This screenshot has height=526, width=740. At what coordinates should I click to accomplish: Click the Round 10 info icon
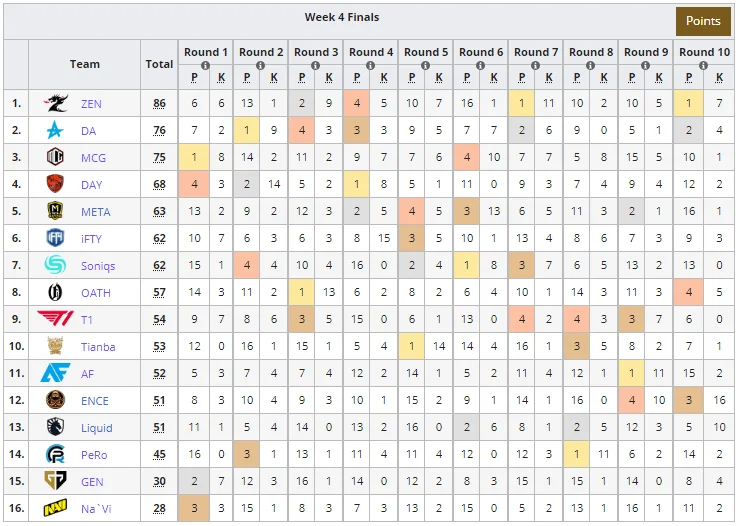[703, 66]
